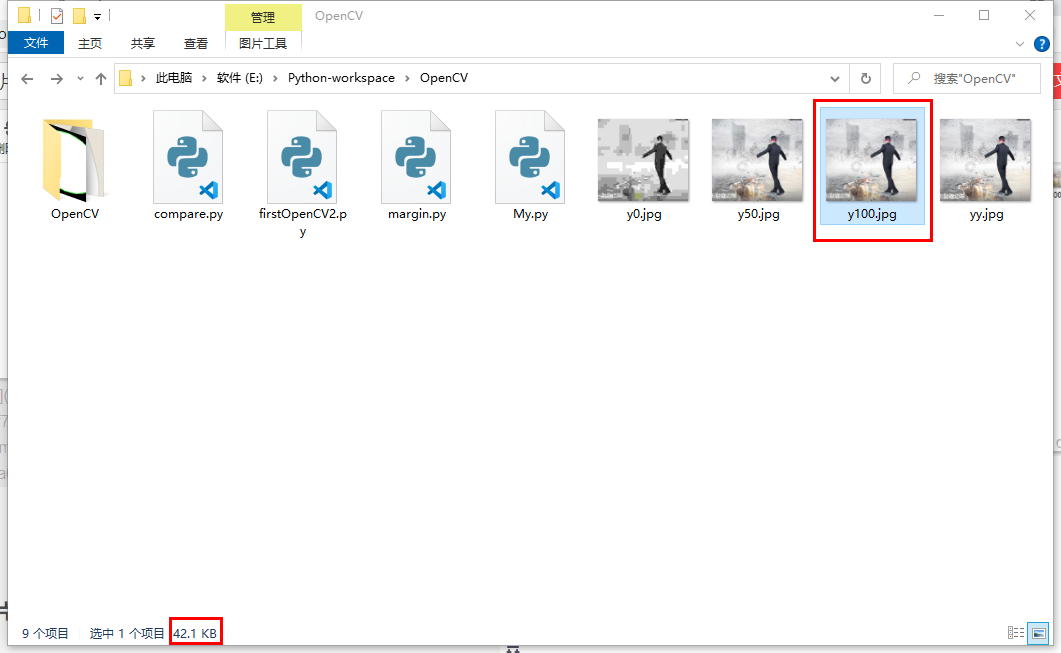Click the compare.py file name

tap(188, 214)
